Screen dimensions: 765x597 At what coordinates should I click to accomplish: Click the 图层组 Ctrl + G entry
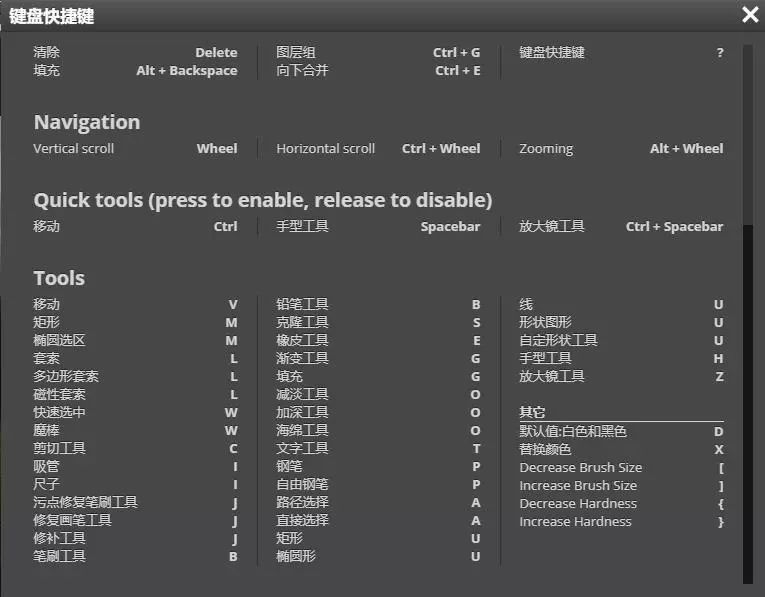coord(378,52)
